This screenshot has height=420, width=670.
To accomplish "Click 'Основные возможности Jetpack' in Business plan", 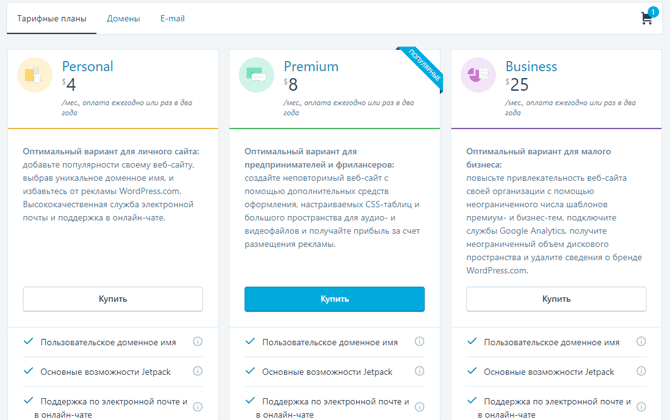I will [x=549, y=372].
